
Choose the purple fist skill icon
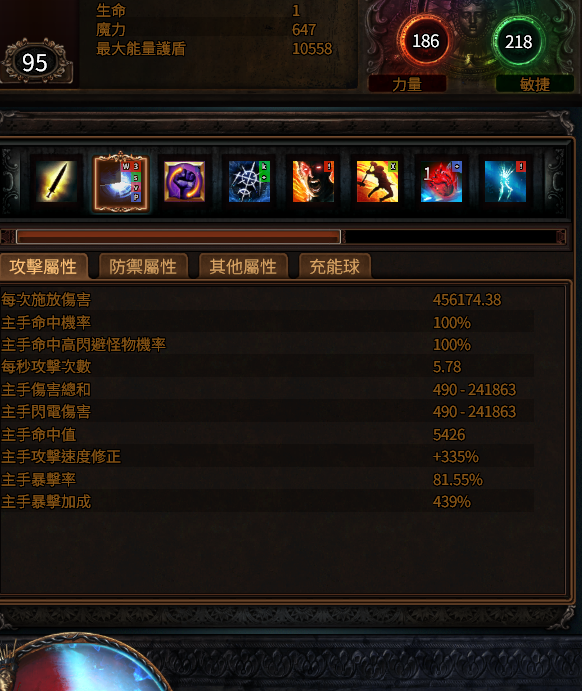click(x=185, y=182)
